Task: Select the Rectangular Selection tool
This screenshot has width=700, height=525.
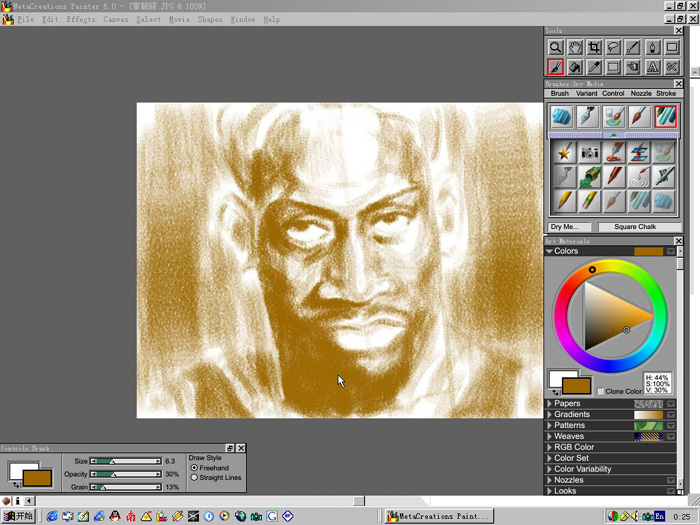Action: [613, 67]
